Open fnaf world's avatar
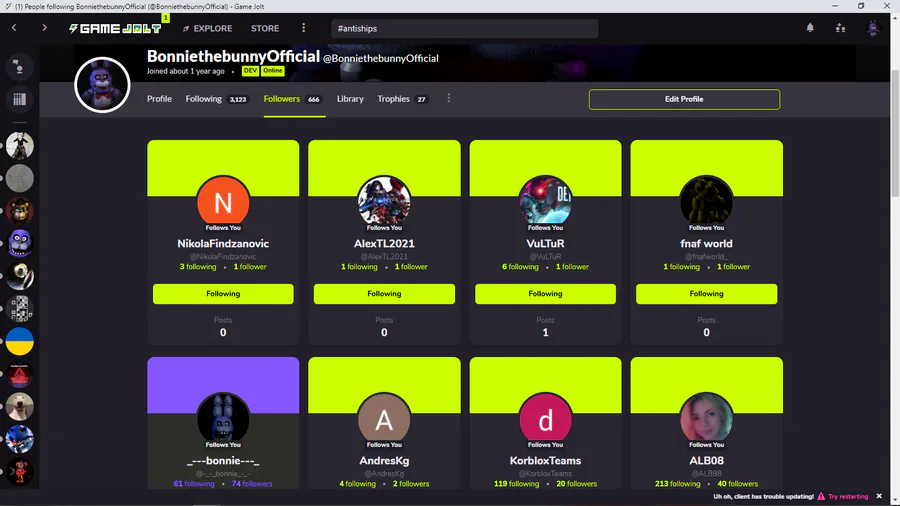The image size is (900, 506). tap(707, 202)
